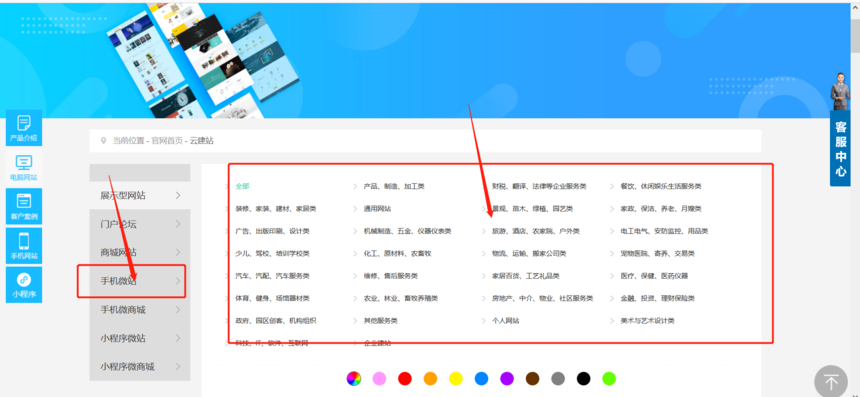Filter by 农业、林业、畜牧养殖类
The width and height of the screenshot is (860, 397).
(401, 298)
